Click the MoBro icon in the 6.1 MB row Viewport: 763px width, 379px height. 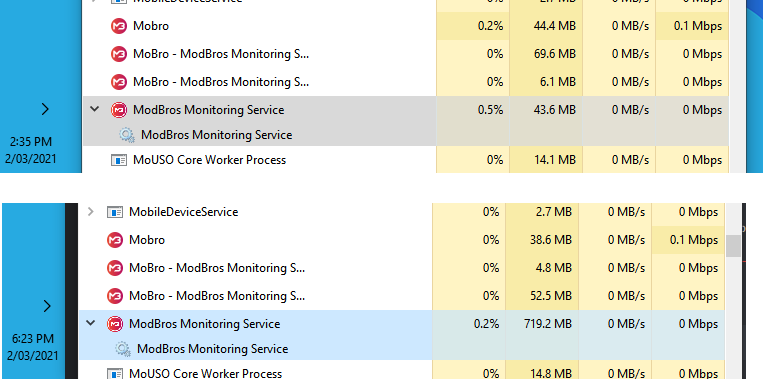(119, 82)
